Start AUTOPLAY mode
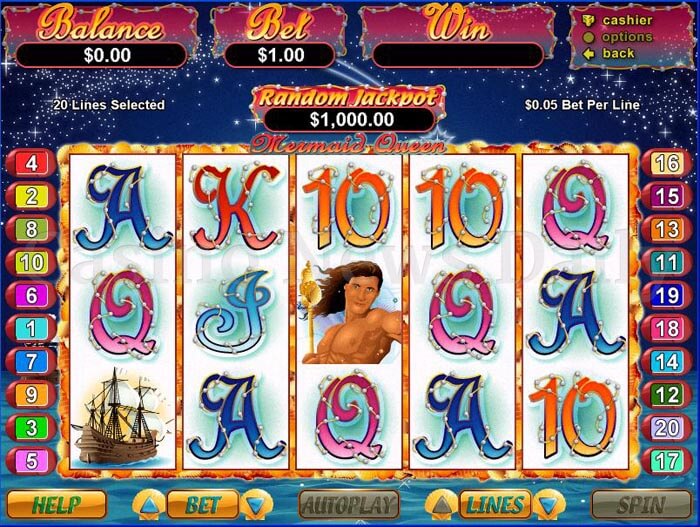 349,505
